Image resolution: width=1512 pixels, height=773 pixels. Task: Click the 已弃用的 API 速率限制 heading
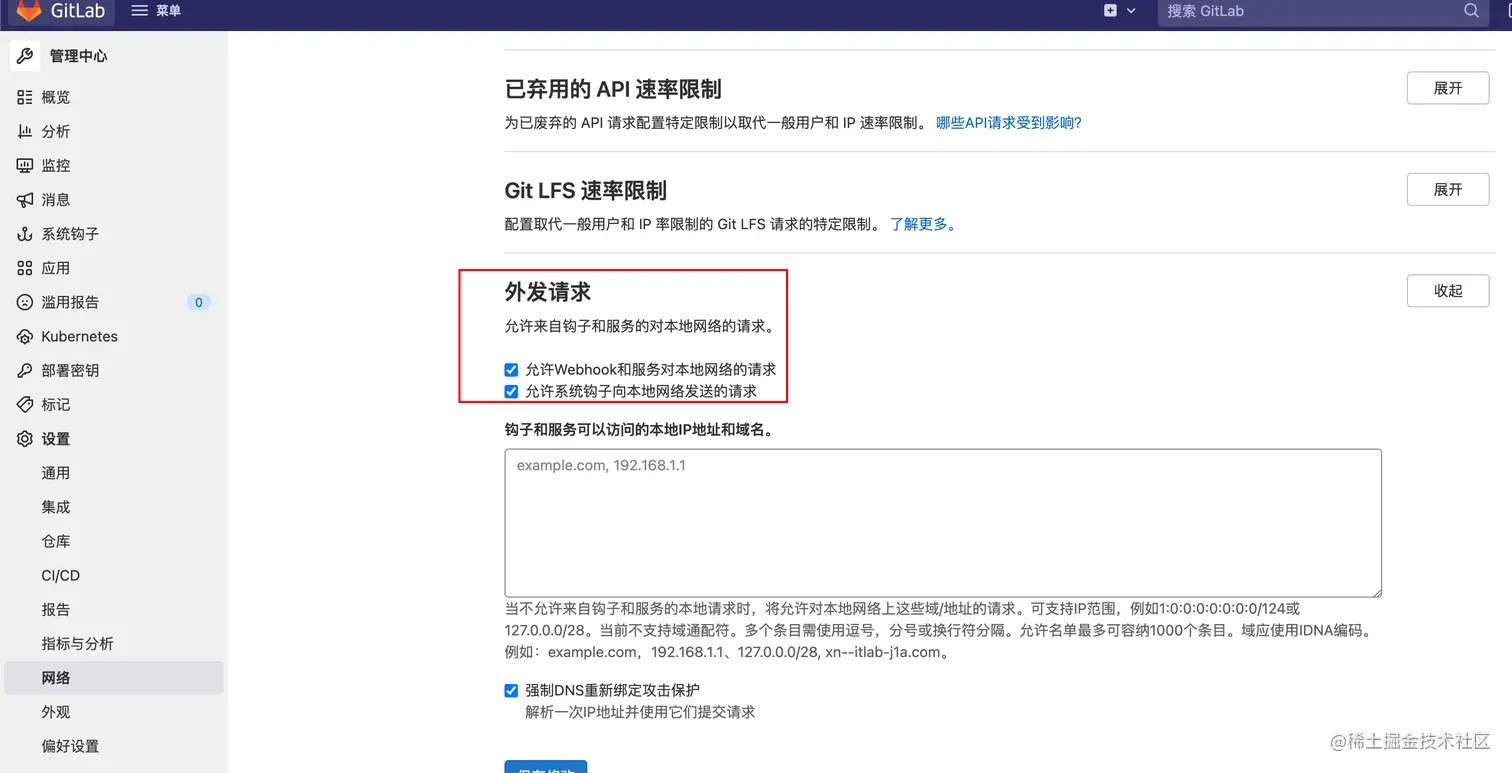[x=613, y=89]
